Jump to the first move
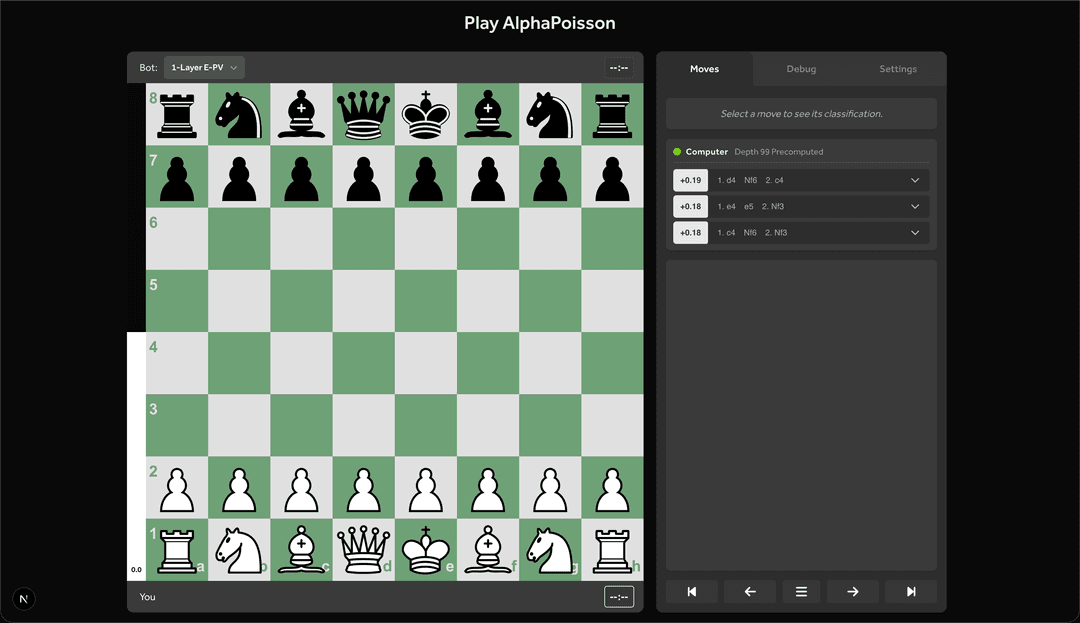Viewport: 1080px width, 623px height. coord(692,591)
